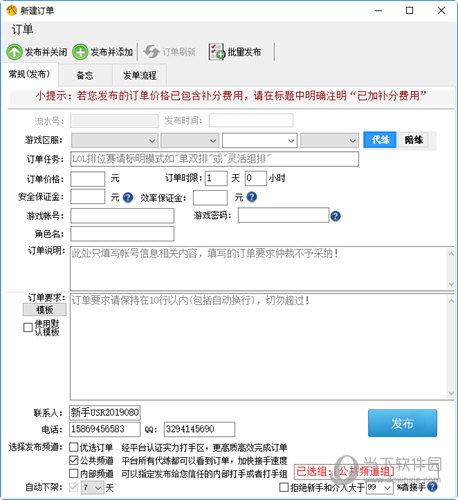Click 订单要求 scrollbar down arrow
The width and height of the screenshot is (458, 500).
point(451,393)
